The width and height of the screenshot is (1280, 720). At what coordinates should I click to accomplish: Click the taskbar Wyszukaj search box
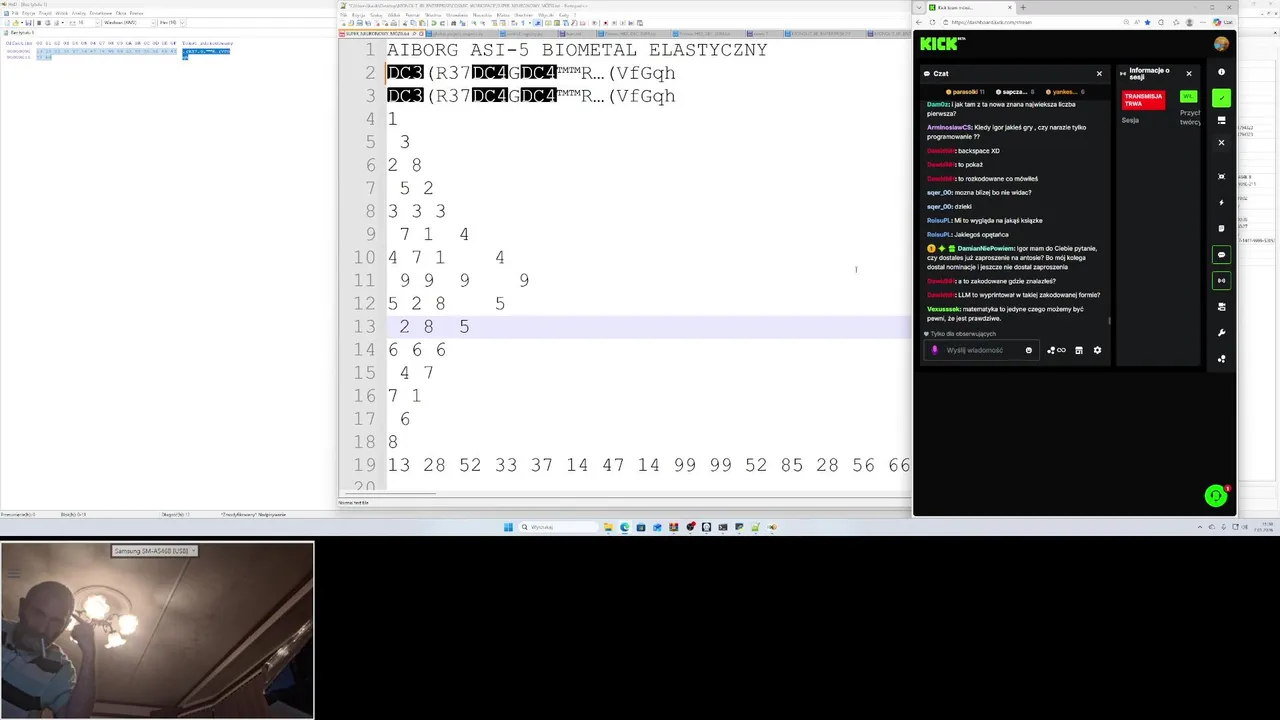[x=558, y=527]
